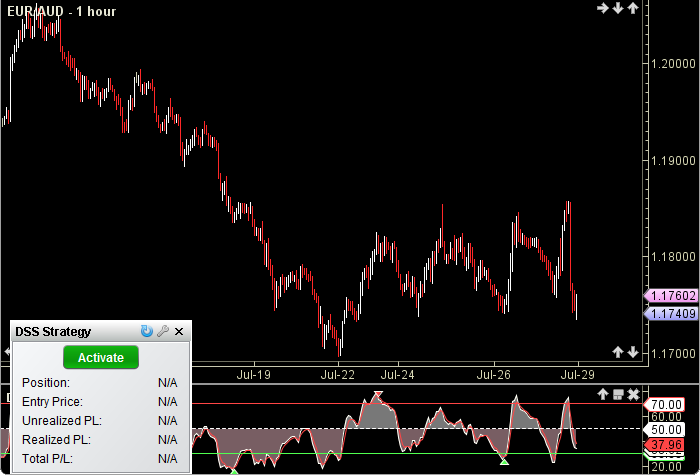Image resolution: width=700 pixels, height=475 pixels.
Task: Click the 1.20000 price axis label
Action: (673, 64)
